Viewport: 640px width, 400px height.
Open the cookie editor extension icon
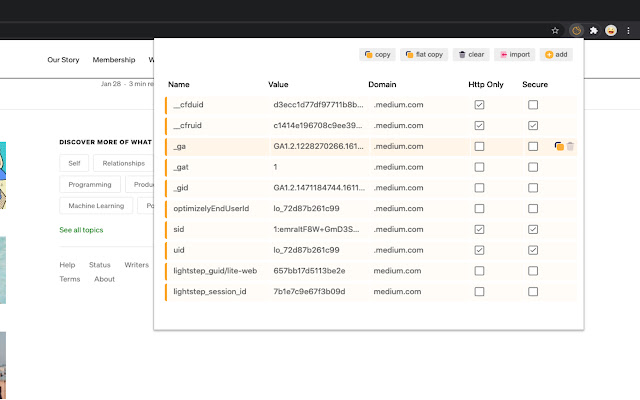point(576,30)
